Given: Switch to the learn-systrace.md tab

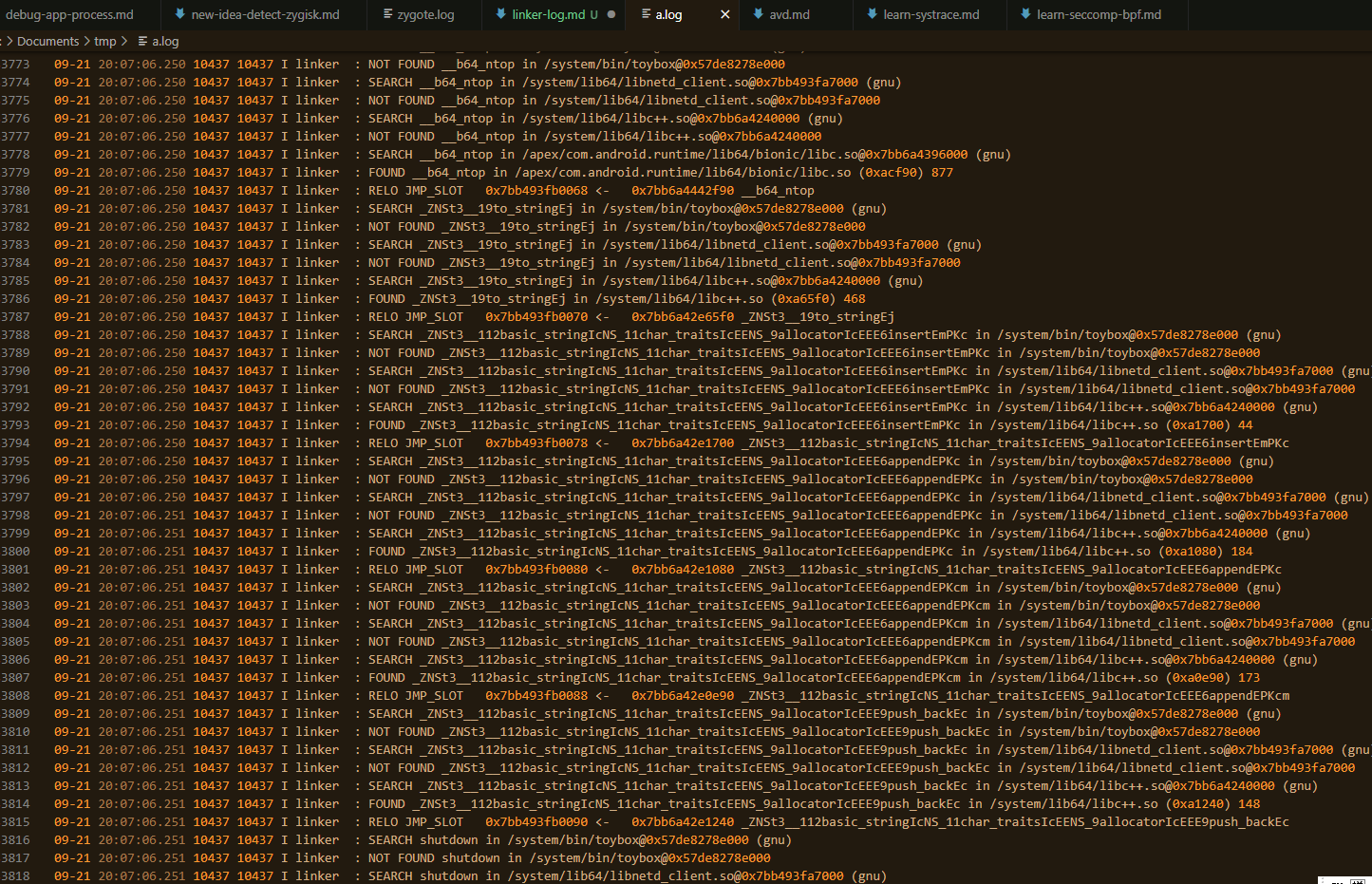Looking at the screenshot, I should click(x=930, y=14).
